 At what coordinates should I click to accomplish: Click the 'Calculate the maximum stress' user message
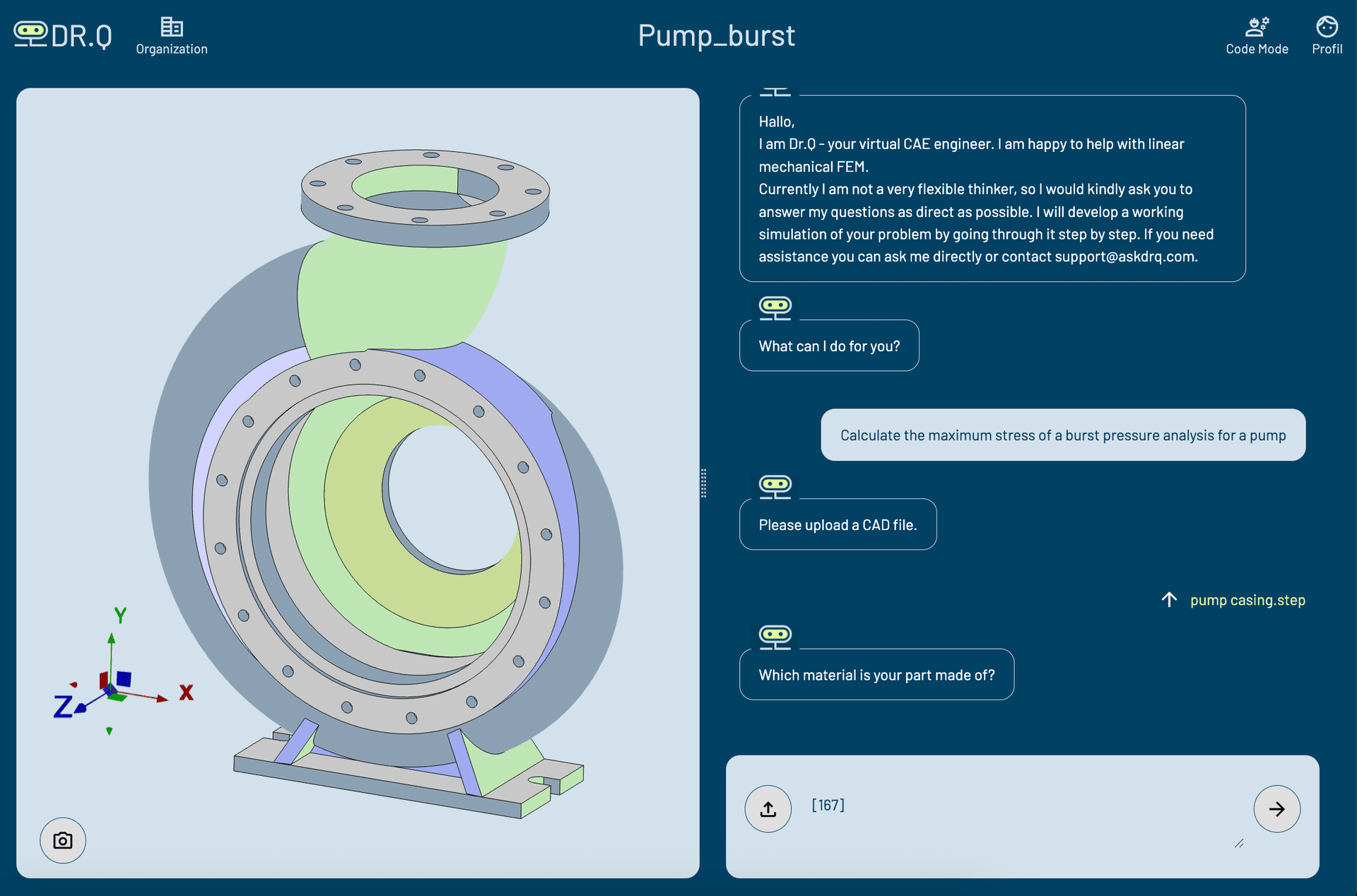coord(1062,435)
